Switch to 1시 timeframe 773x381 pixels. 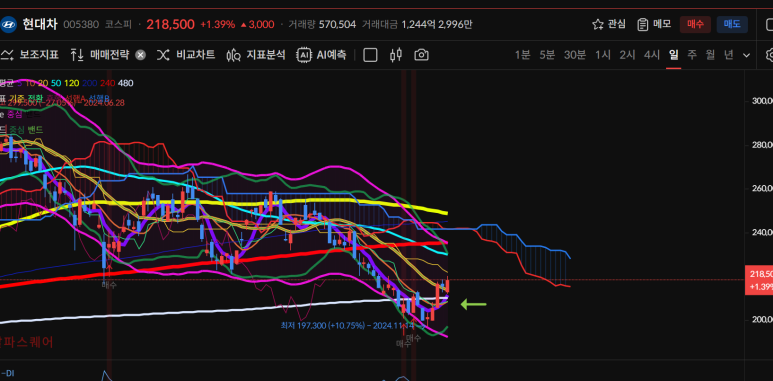[602, 55]
